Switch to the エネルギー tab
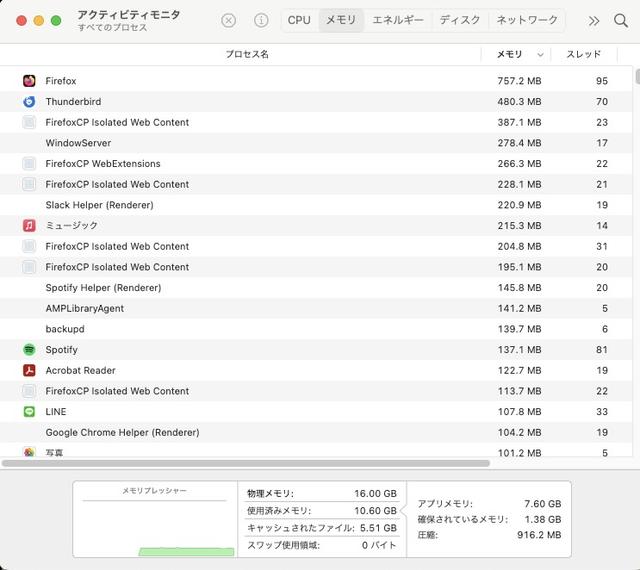This screenshot has height=570, width=640. [398, 20]
